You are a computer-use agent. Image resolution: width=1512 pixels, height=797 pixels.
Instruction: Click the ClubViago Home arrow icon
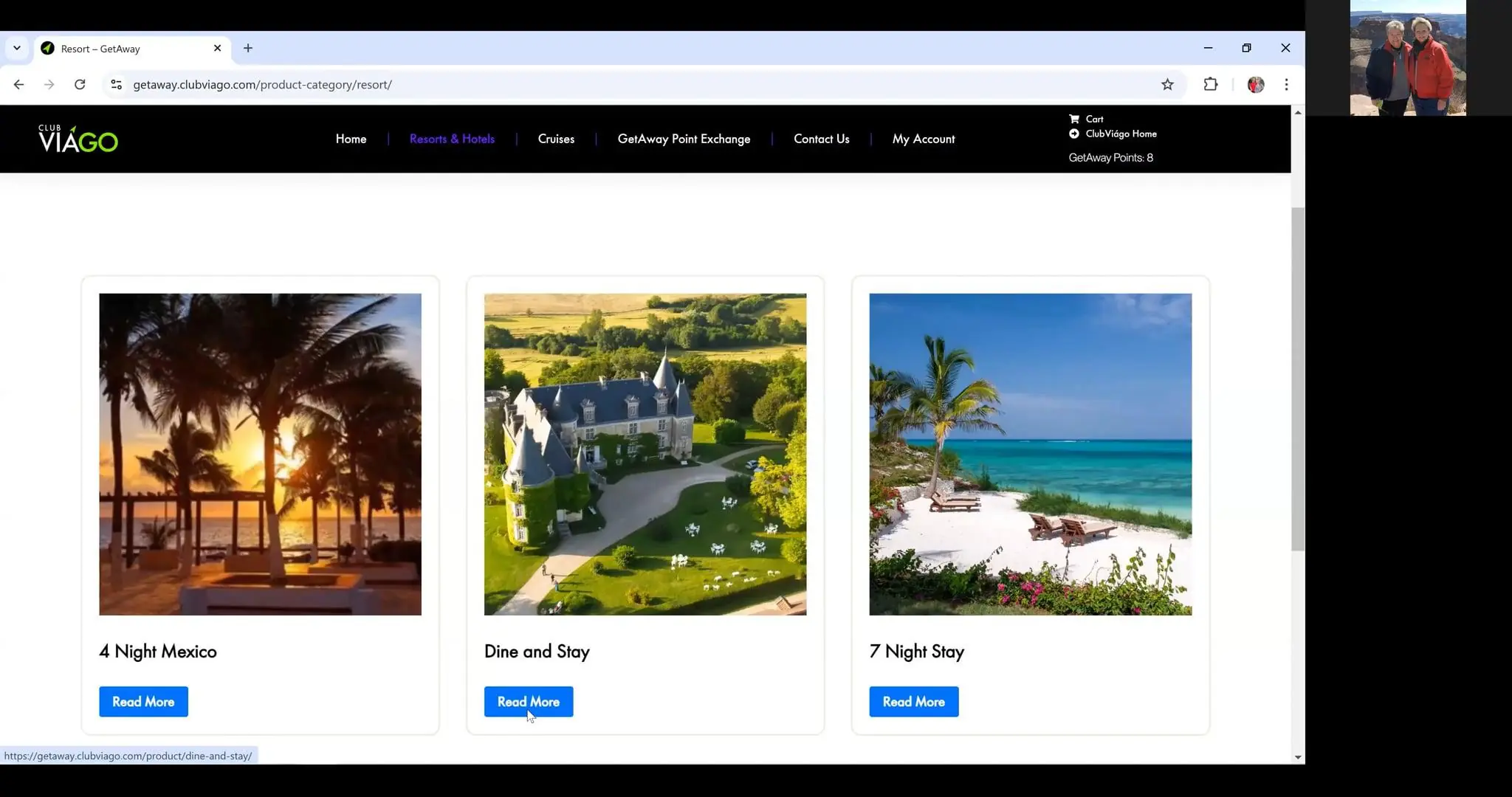1074,134
